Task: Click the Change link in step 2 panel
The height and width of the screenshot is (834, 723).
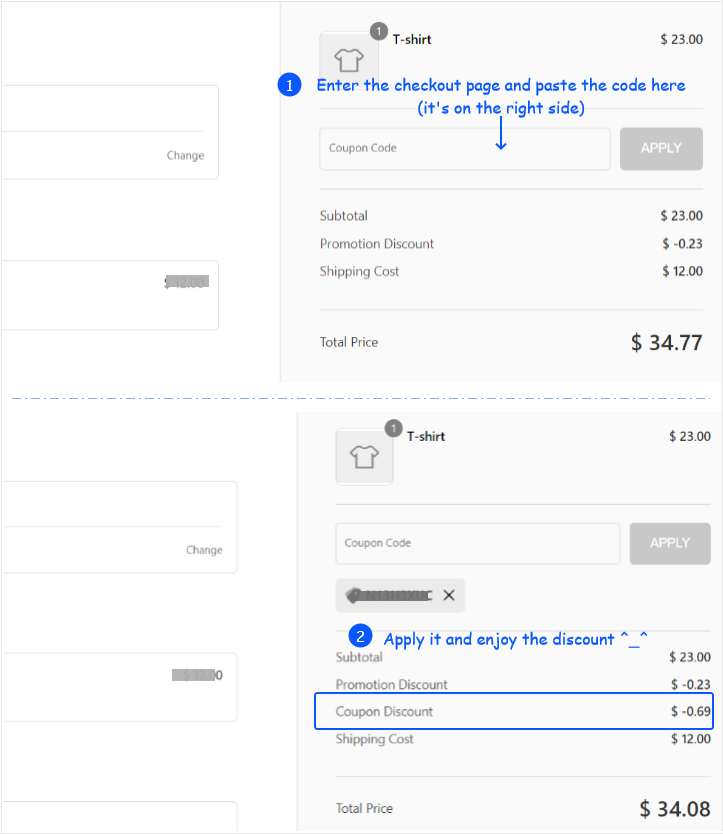Action: [204, 550]
